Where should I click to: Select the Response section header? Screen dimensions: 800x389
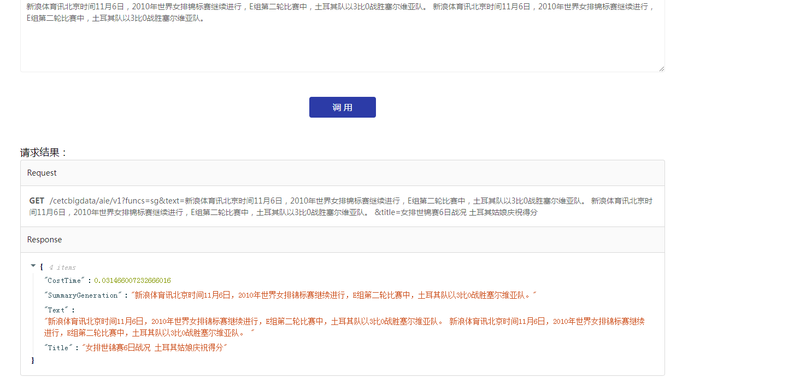click(342, 240)
